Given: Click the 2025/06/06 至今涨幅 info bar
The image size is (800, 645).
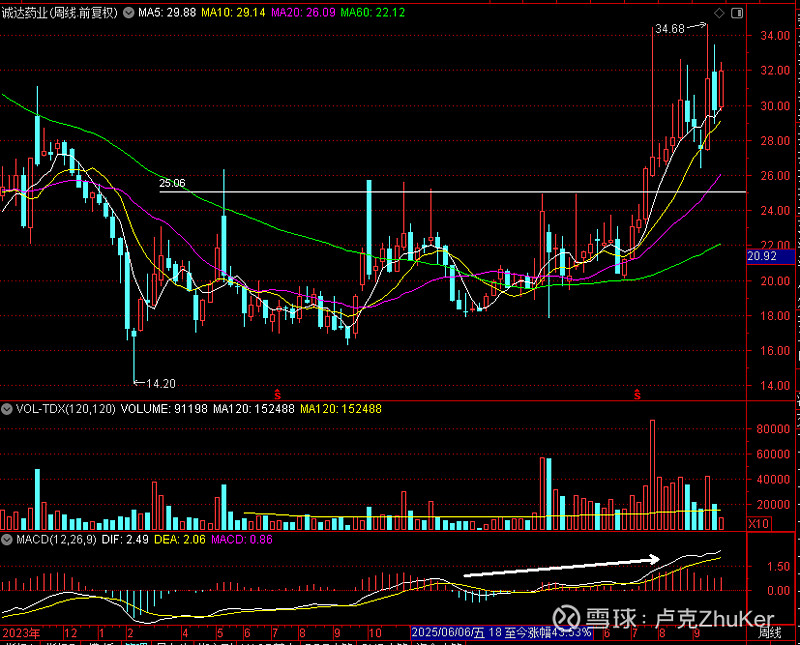Looking at the screenshot, I should (502, 633).
